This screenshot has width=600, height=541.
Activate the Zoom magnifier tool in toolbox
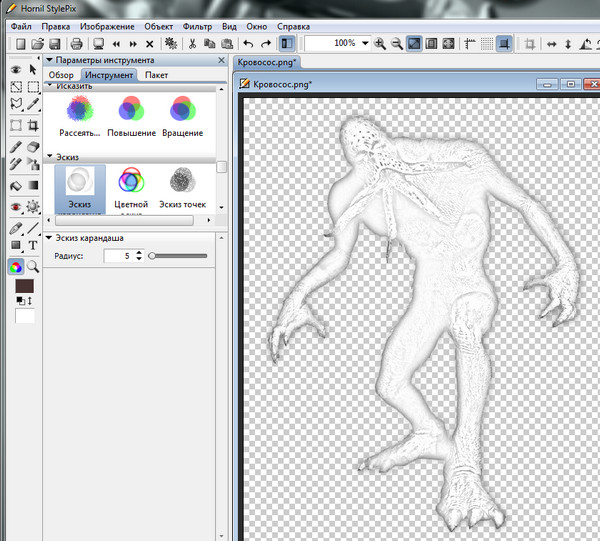[x=33, y=266]
